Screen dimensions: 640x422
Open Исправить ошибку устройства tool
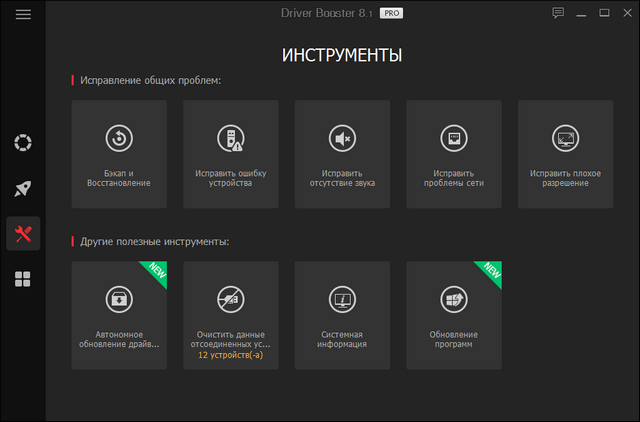click(231, 154)
